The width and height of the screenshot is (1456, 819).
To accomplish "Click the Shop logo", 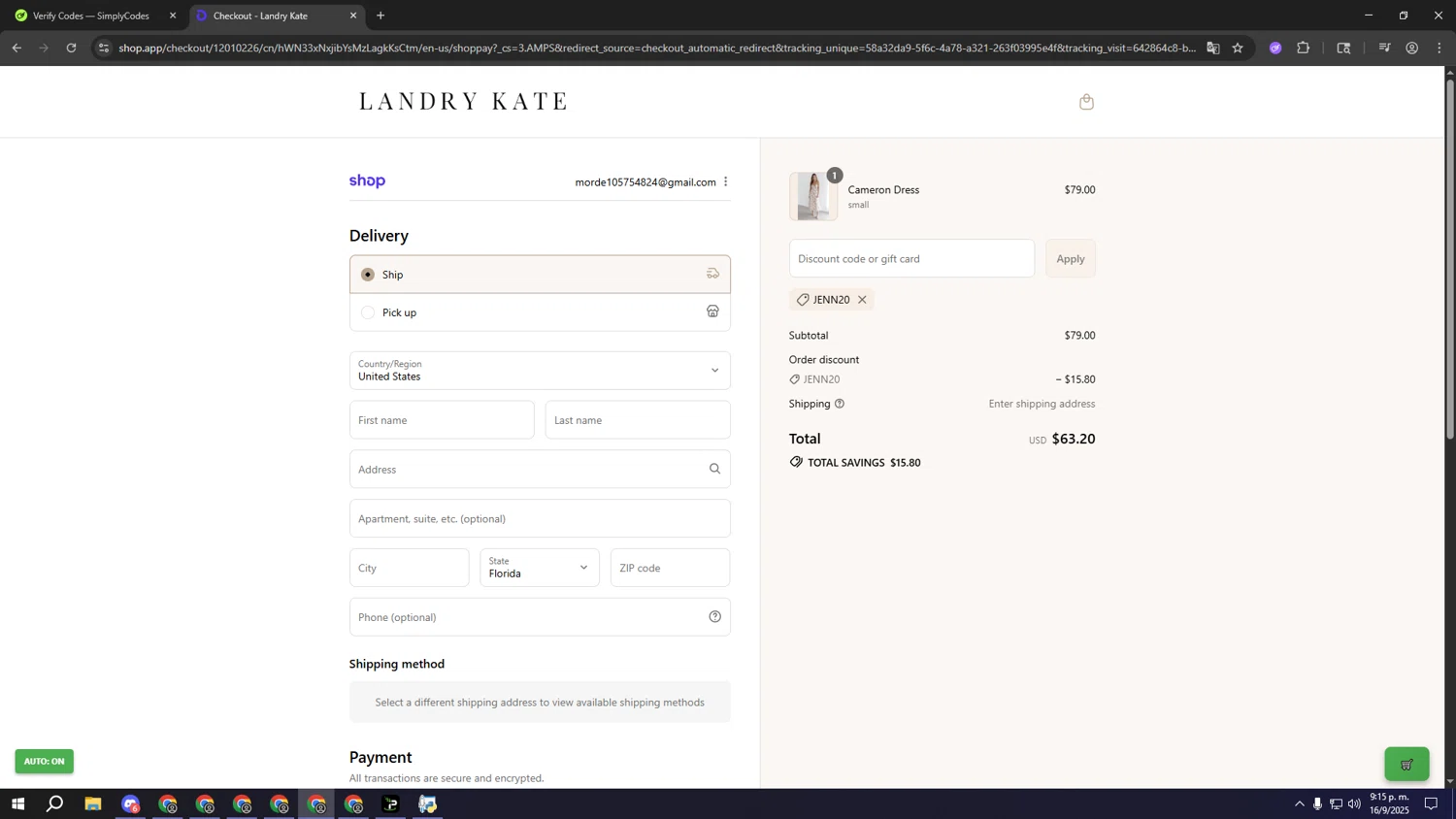I will point(367,180).
